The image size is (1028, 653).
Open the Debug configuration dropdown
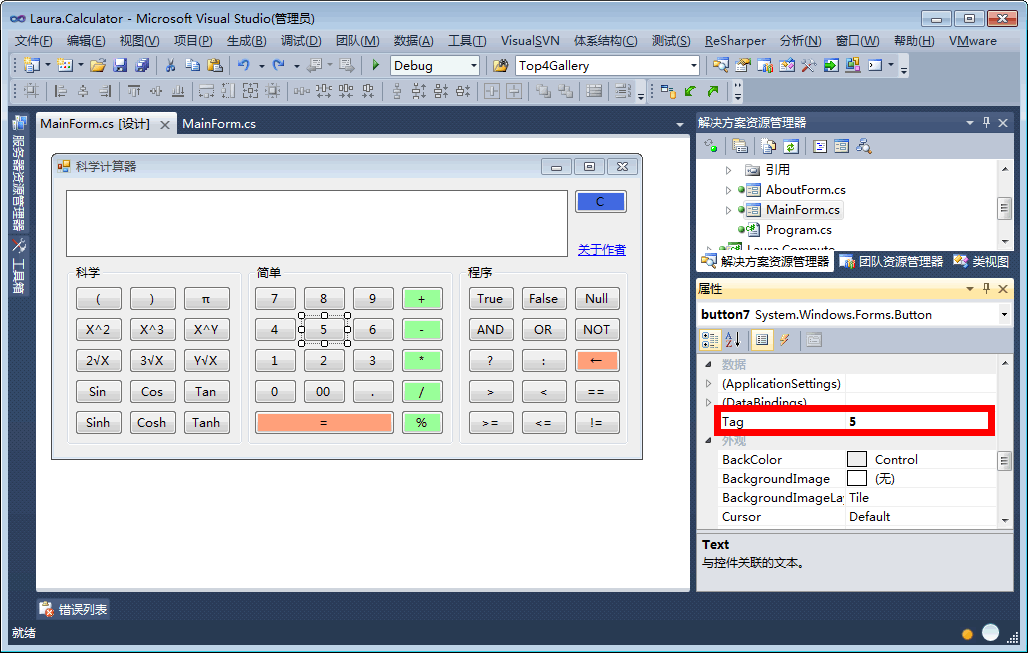click(x=473, y=66)
